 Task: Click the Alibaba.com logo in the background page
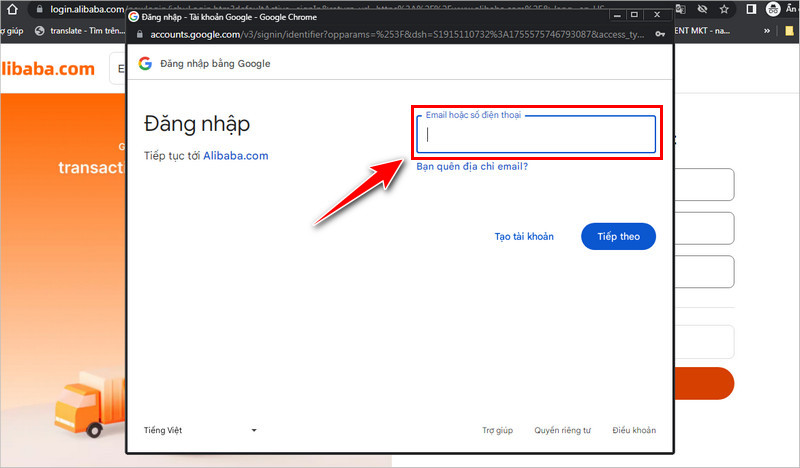pyautogui.click(x=48, y=69)
